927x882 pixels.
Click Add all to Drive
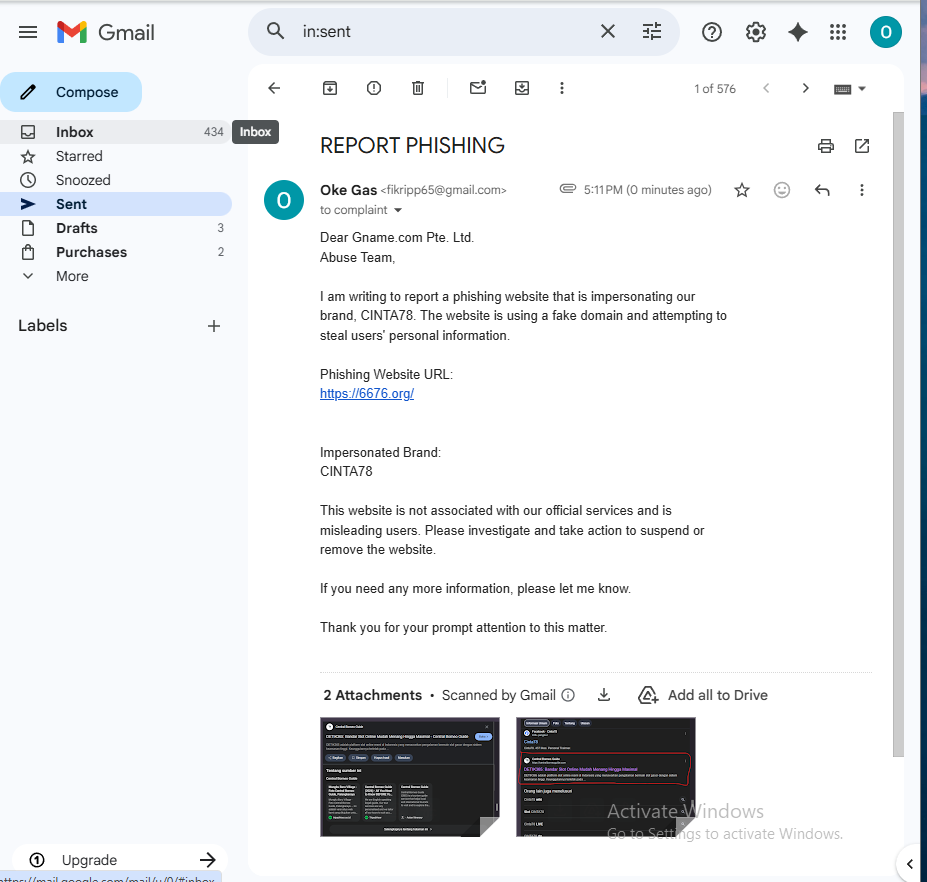[x=703, y=695]
